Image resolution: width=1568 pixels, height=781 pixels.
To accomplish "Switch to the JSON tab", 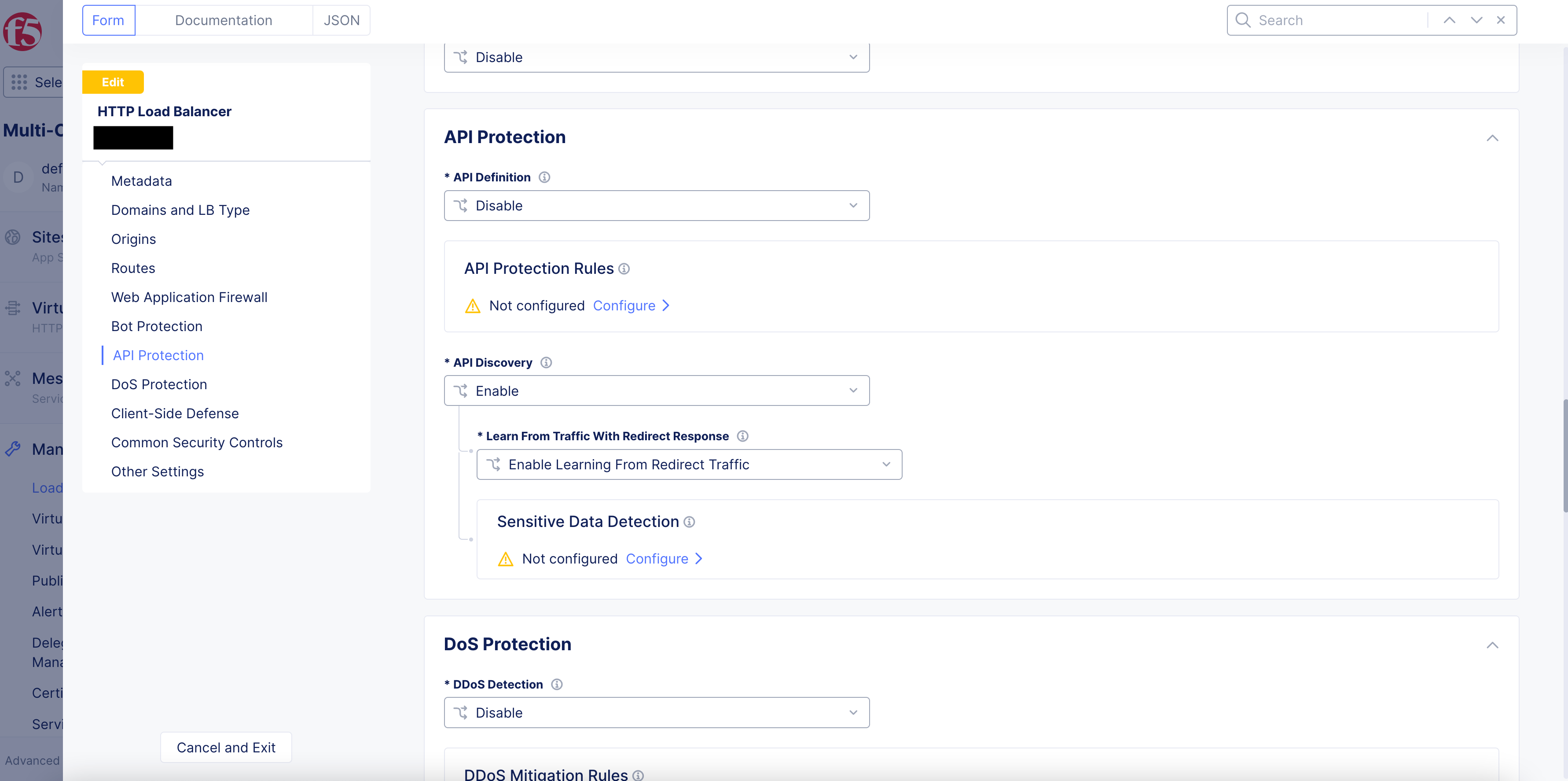I will [342, 20].
